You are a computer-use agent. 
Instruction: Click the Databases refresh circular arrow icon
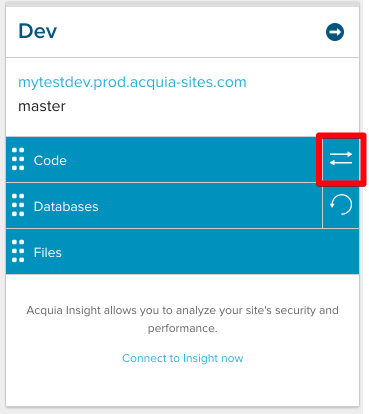(x=341, y=205)
